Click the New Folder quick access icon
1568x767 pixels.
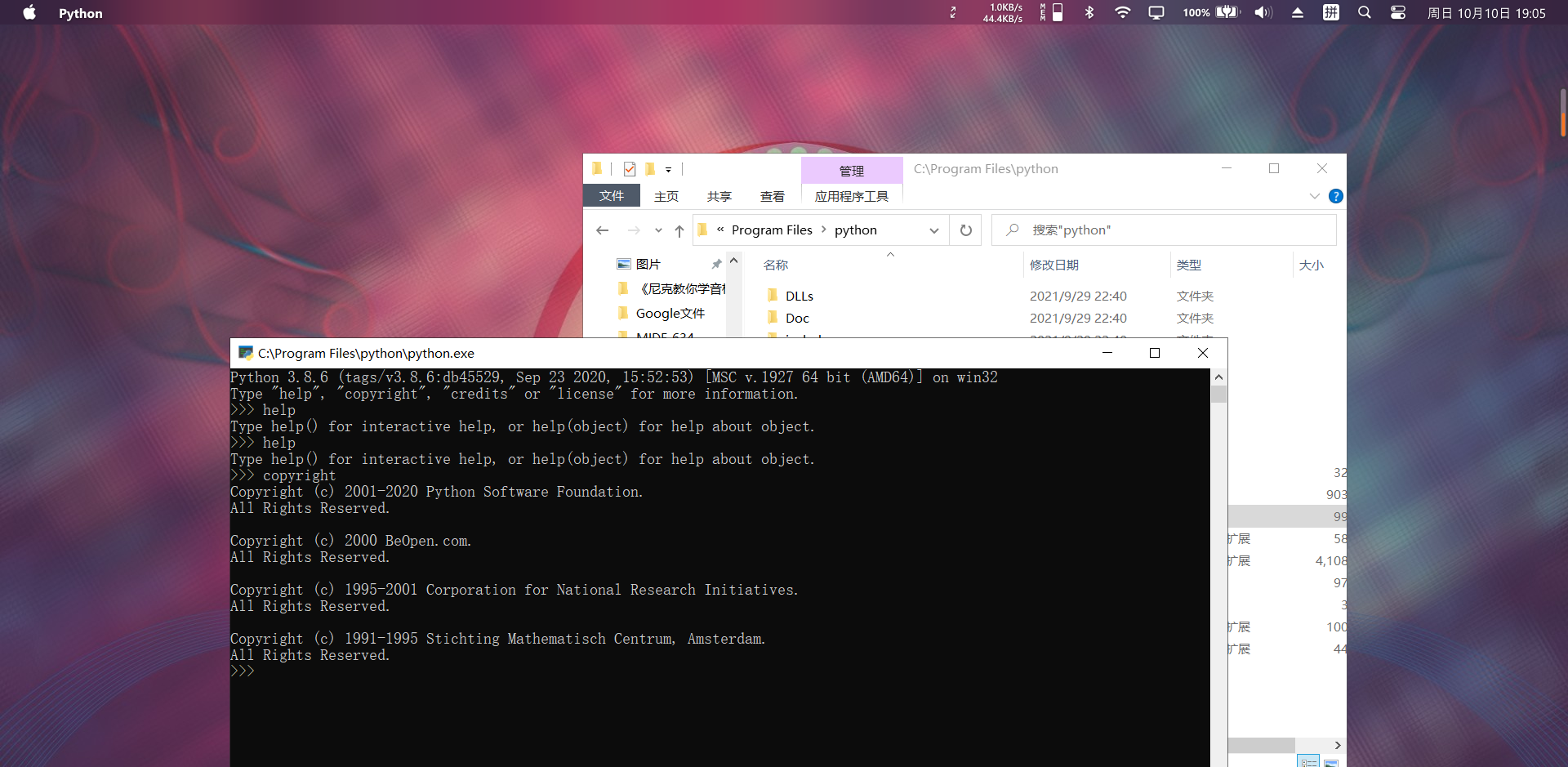pos(649,169)
